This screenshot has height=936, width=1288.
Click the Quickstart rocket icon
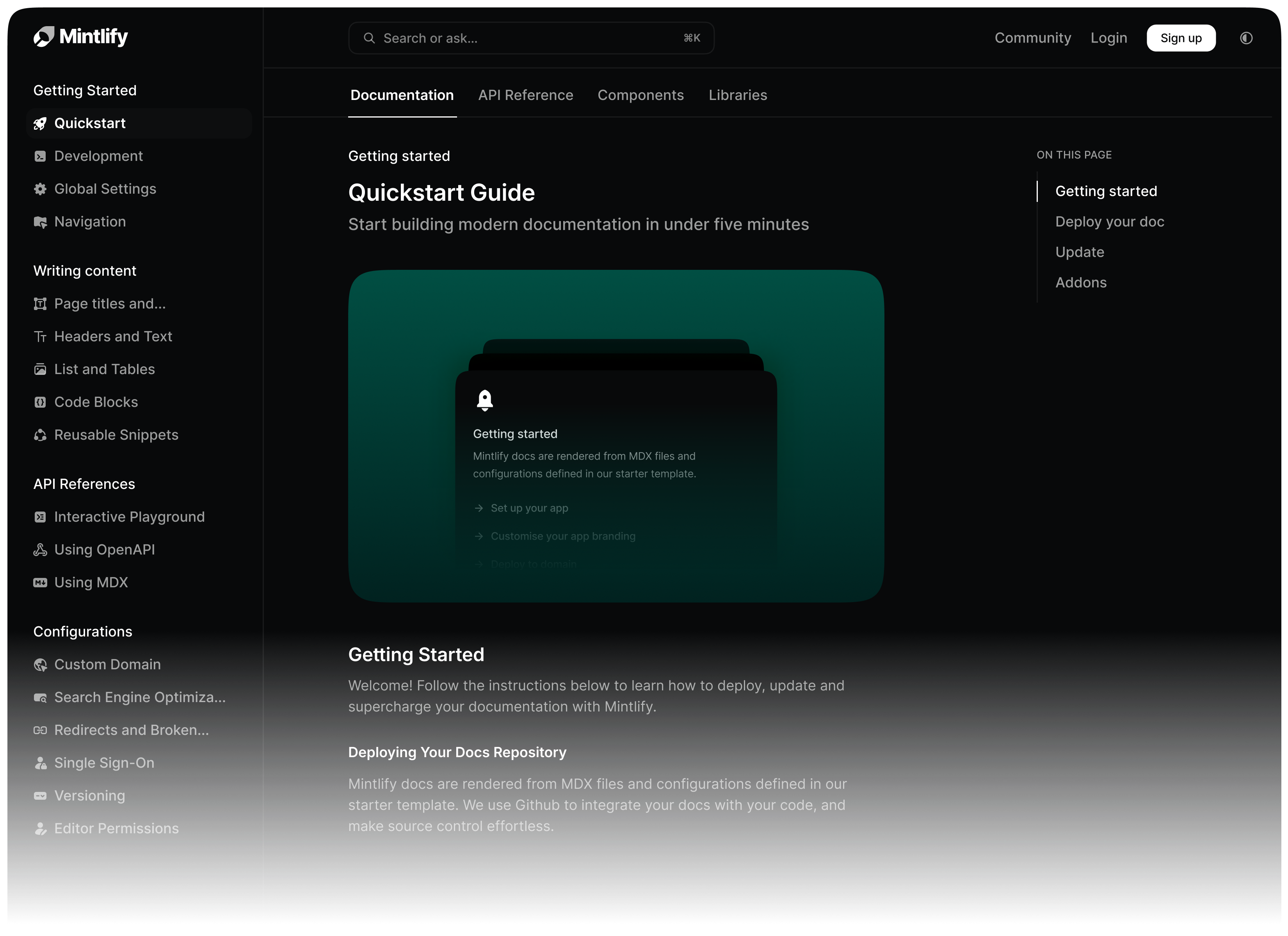[x=40, y=123]
